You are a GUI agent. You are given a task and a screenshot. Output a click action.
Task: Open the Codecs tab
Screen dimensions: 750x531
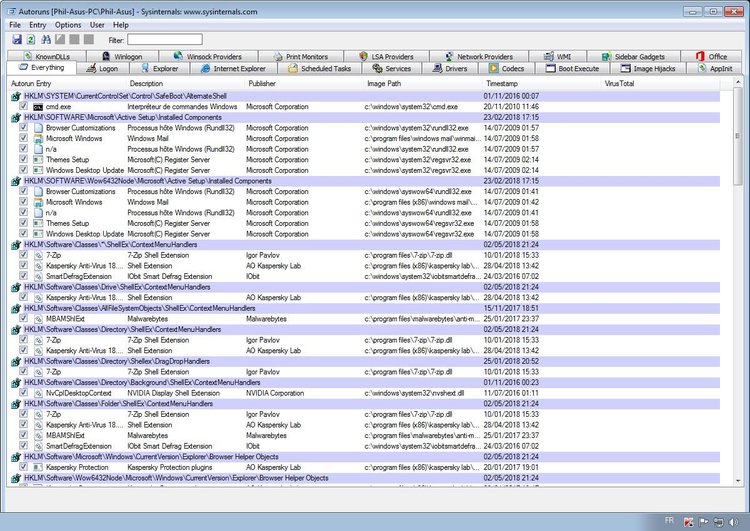pos(507,68)
